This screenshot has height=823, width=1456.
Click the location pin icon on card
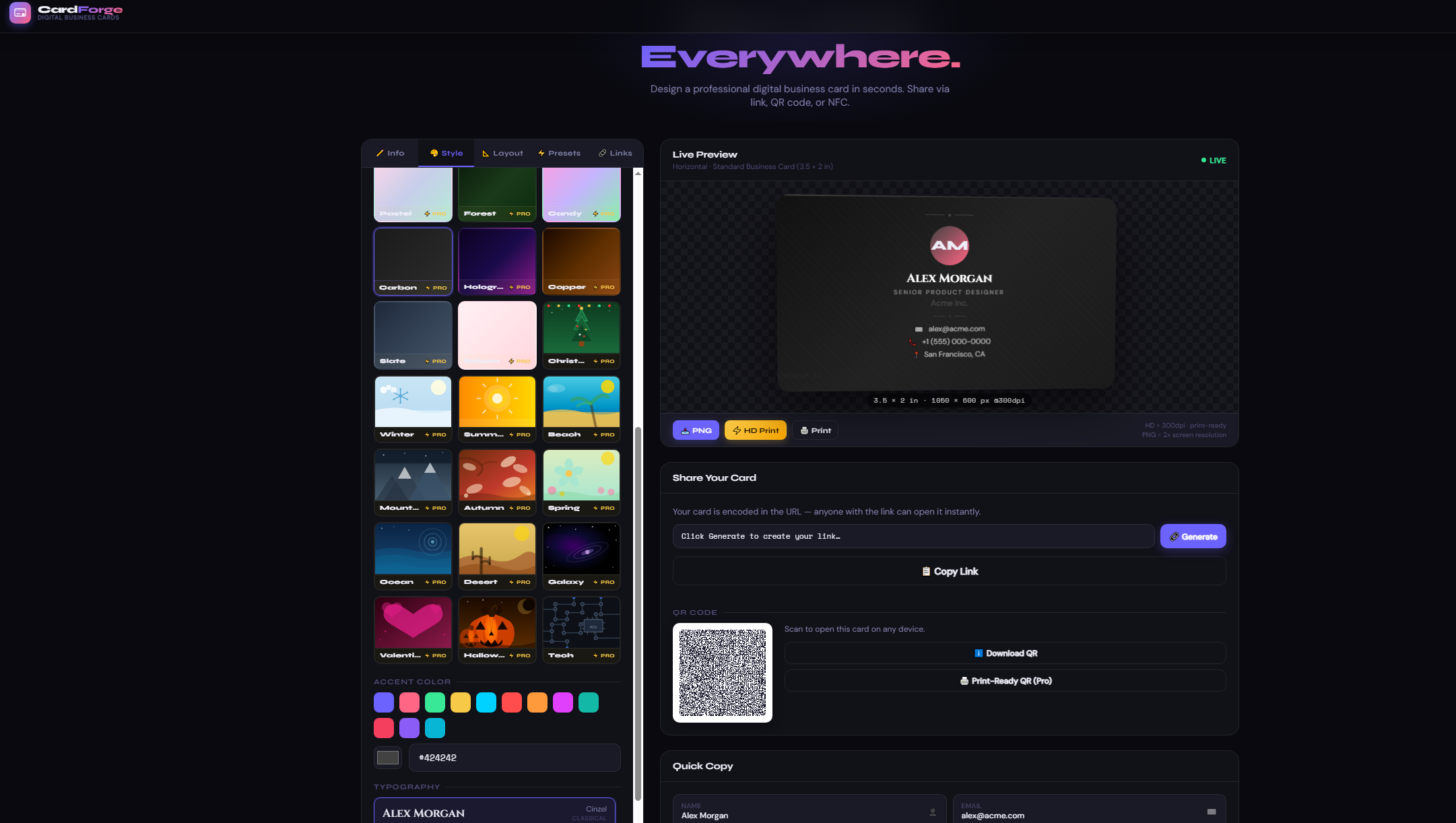click(916, 355)
